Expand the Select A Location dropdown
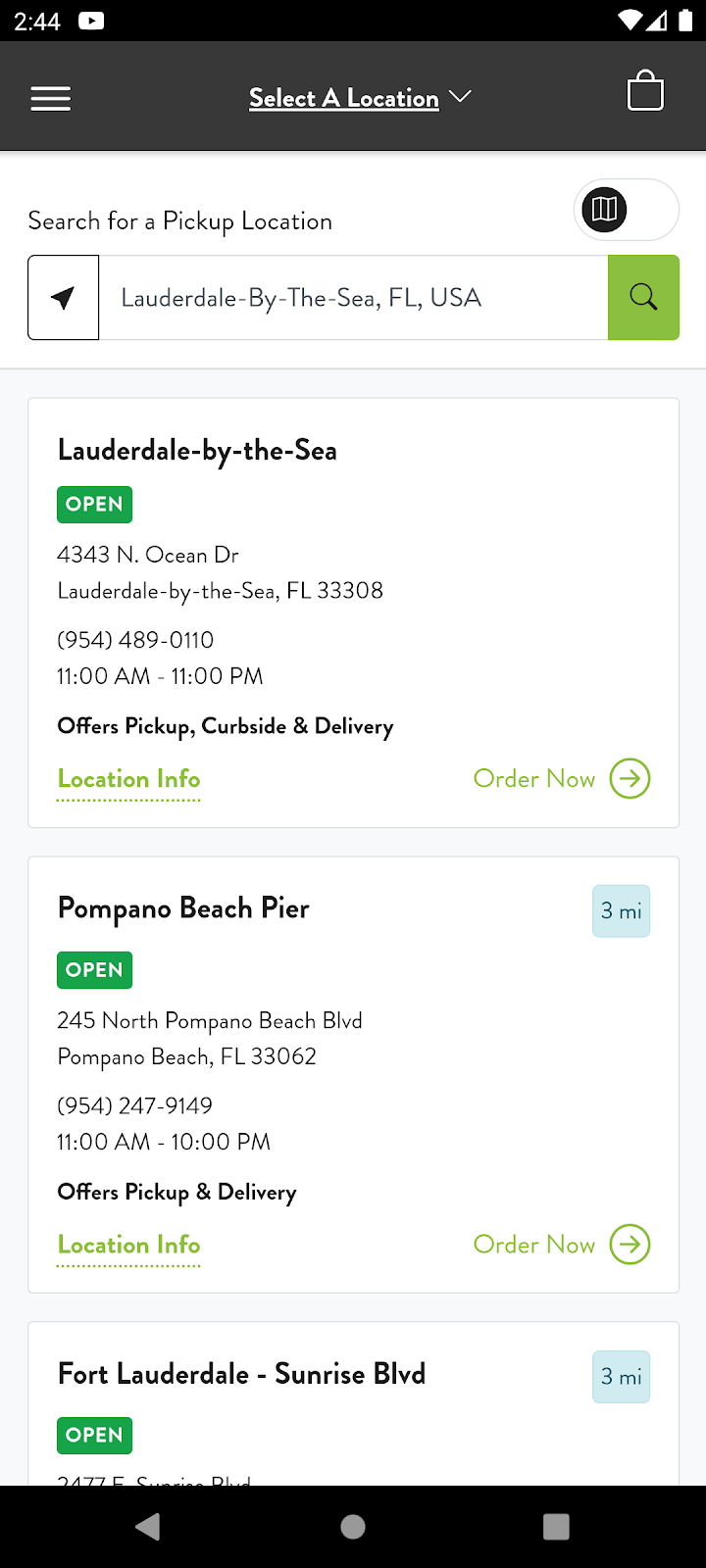This screenshot has height=1568, width=706. 359,98
